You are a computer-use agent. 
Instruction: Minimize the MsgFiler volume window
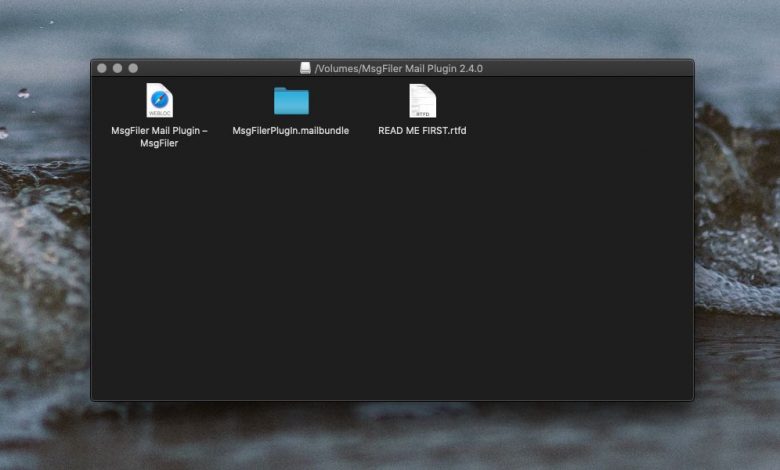point(117,68)
